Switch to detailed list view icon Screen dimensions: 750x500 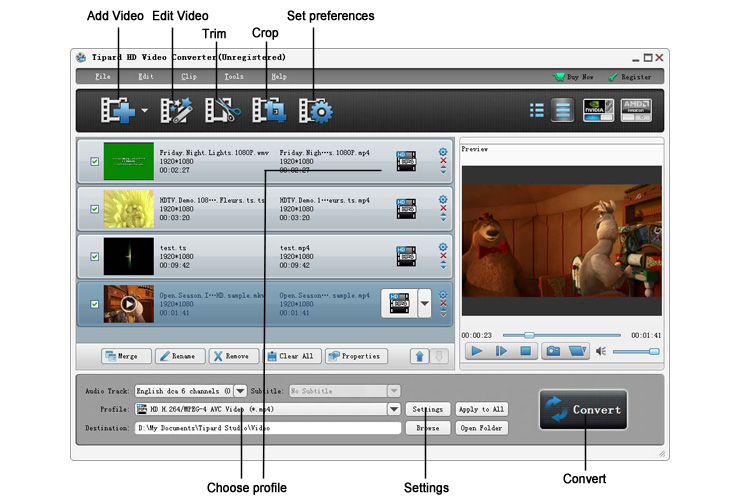pos(562,110)
